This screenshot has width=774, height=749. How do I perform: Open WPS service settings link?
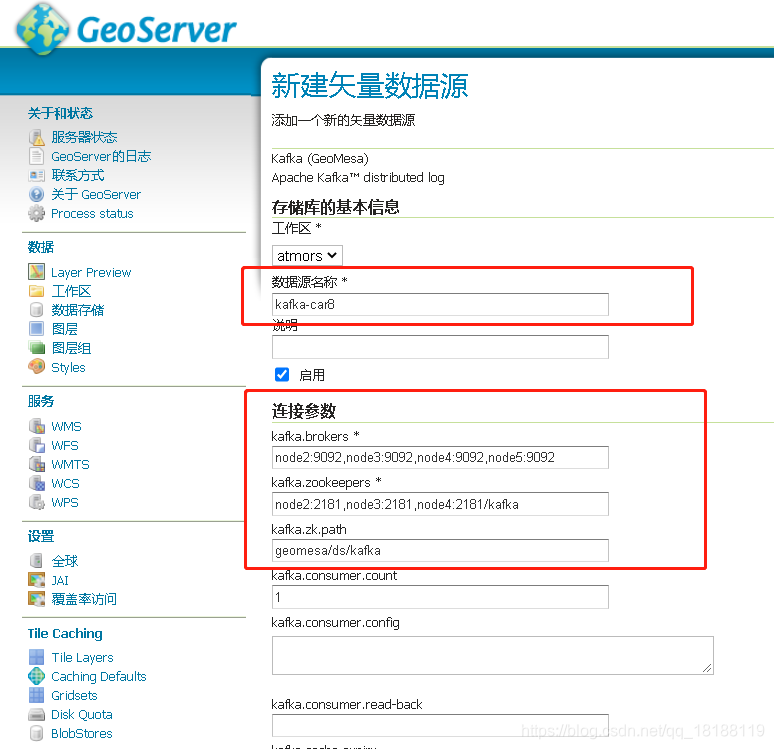(x=65, y=503)
